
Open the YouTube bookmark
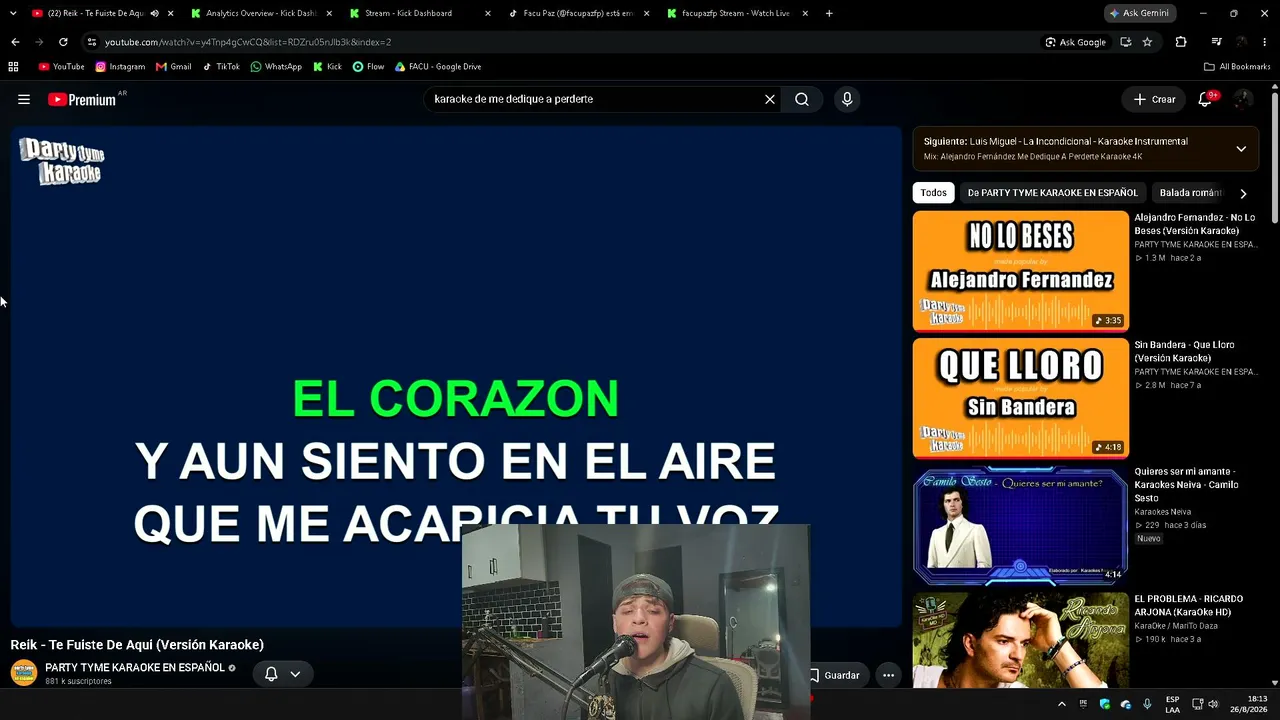(61, 67)
